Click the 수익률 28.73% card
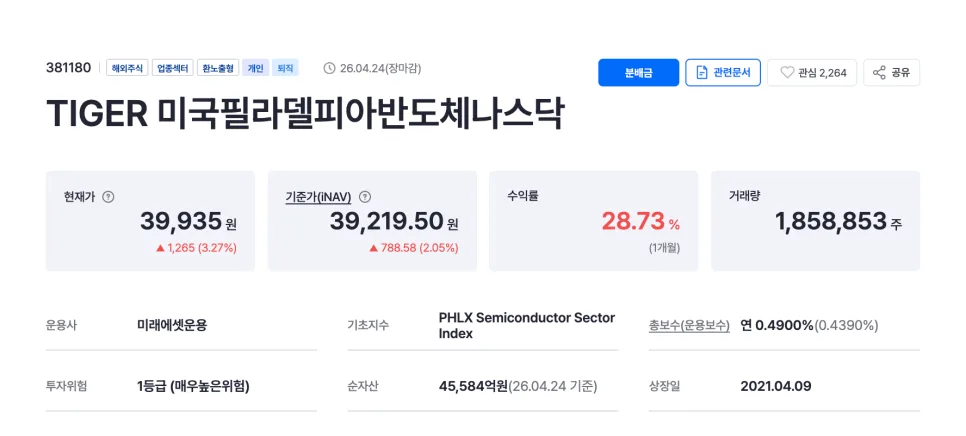Screen dimensions: 966x436 tap(593, 220)
